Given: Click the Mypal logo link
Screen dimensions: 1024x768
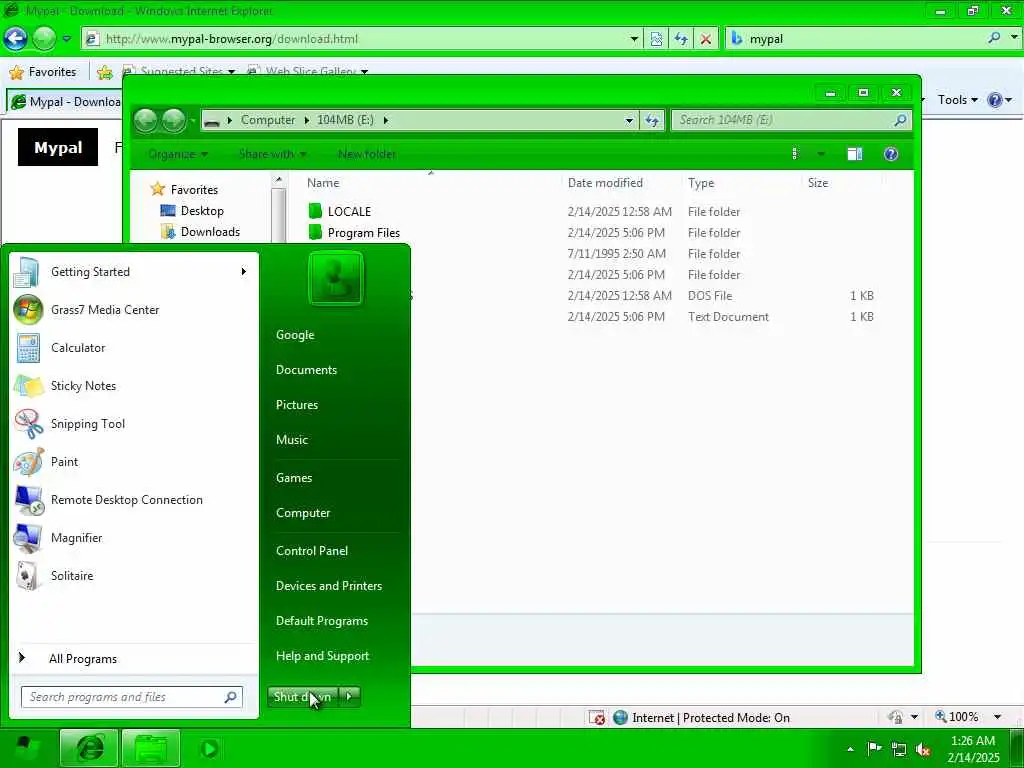Looking at the screenshot, I should 57,147.
